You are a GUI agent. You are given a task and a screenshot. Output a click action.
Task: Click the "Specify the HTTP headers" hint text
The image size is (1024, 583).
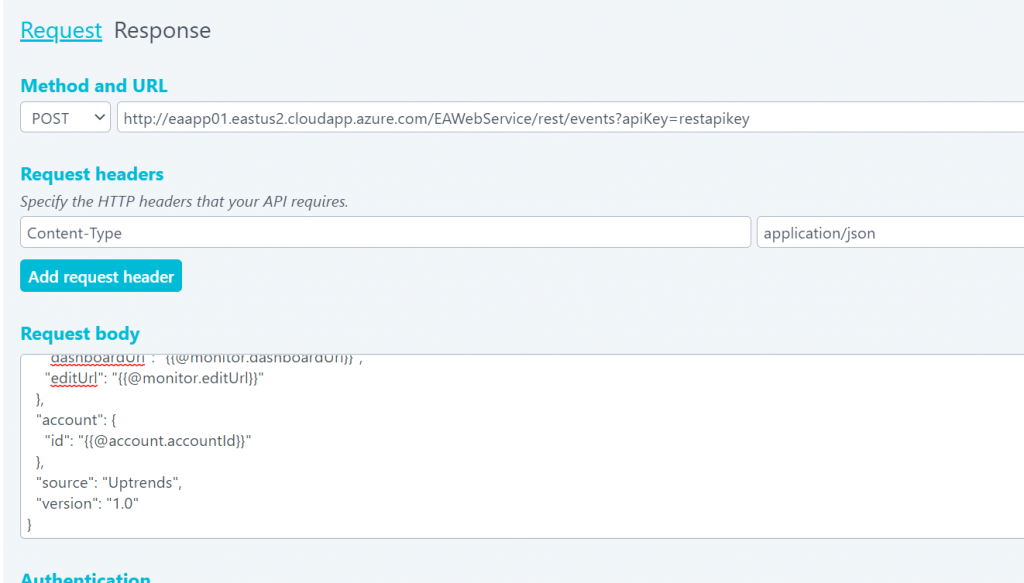(184, 202)
